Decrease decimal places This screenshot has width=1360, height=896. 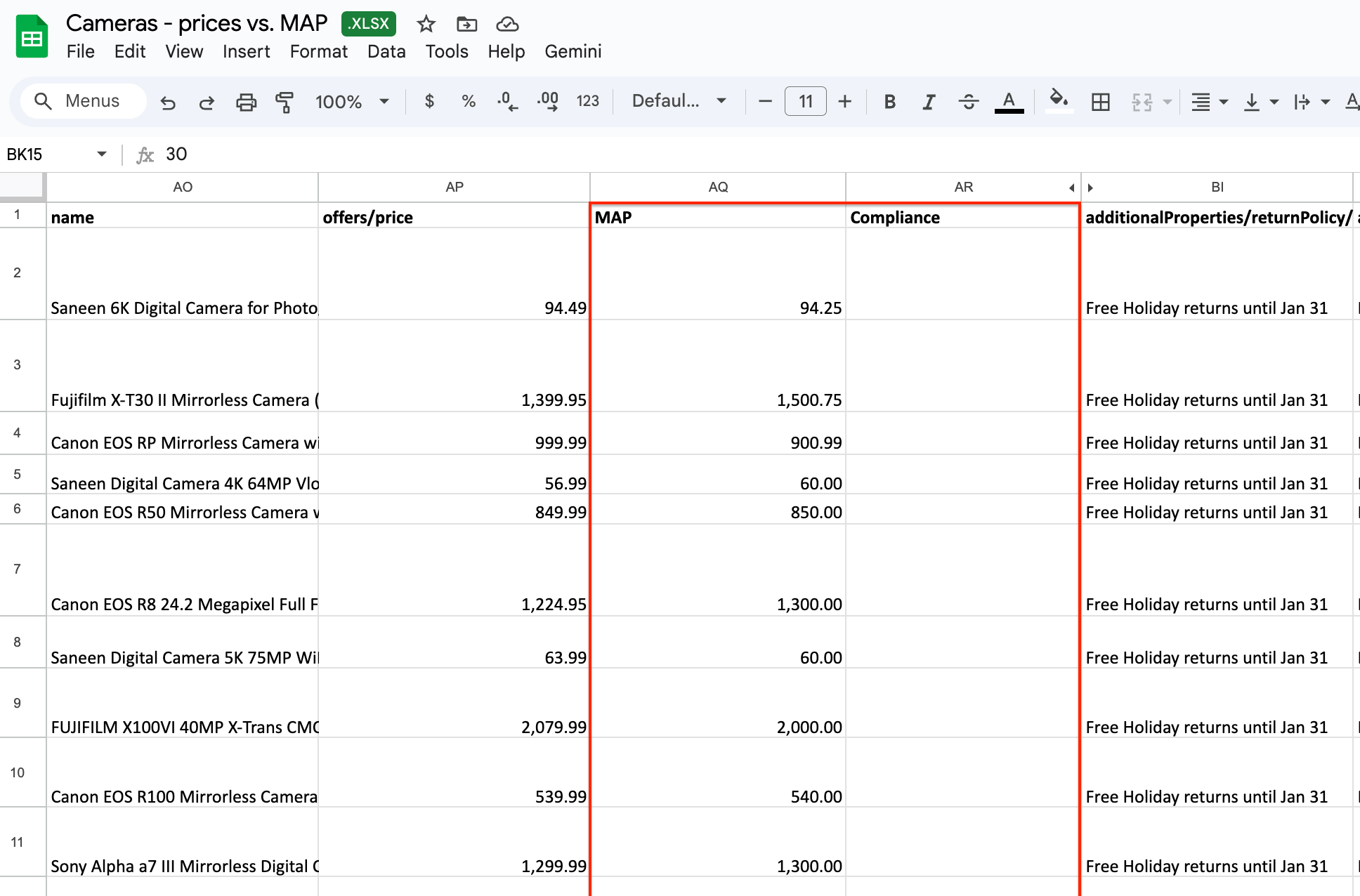point(507,101)
